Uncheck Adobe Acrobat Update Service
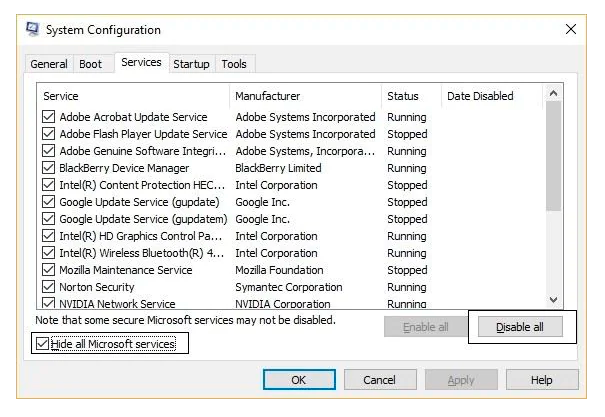 coord(48,116)
